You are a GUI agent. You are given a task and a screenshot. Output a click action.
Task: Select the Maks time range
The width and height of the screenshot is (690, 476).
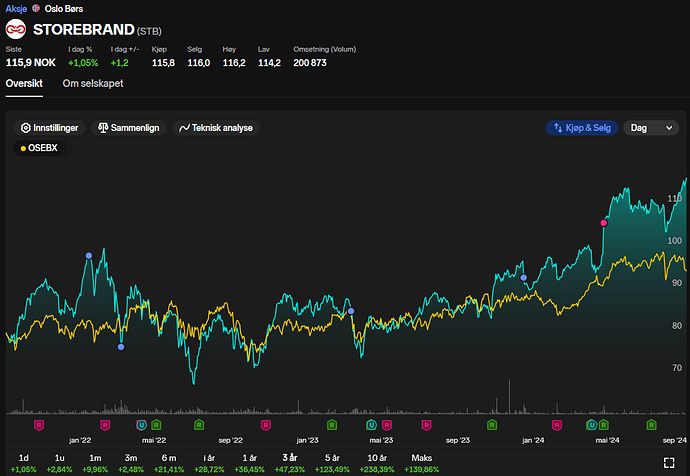pyautogui.click(x=422, y=463)
